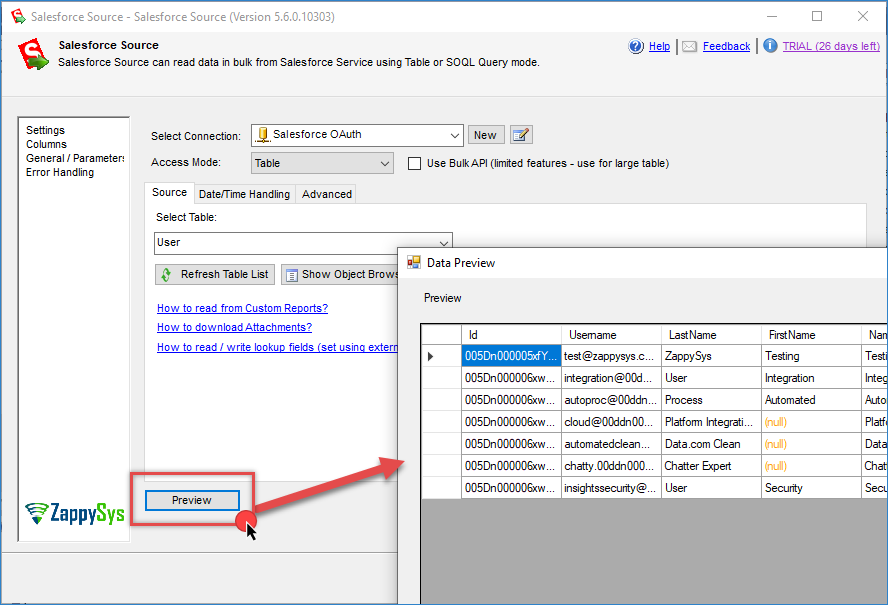Select the cell chatty.00ddn000...

coord(612,466)
